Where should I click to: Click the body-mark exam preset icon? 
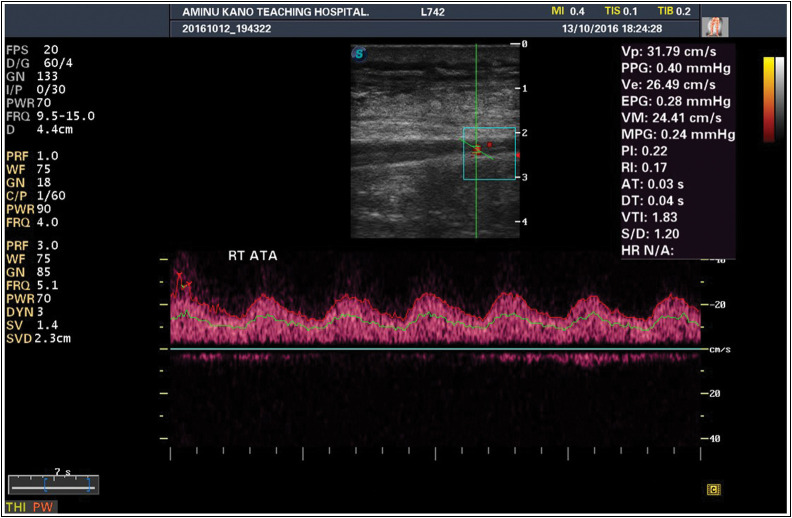click(x=717, y=27)
